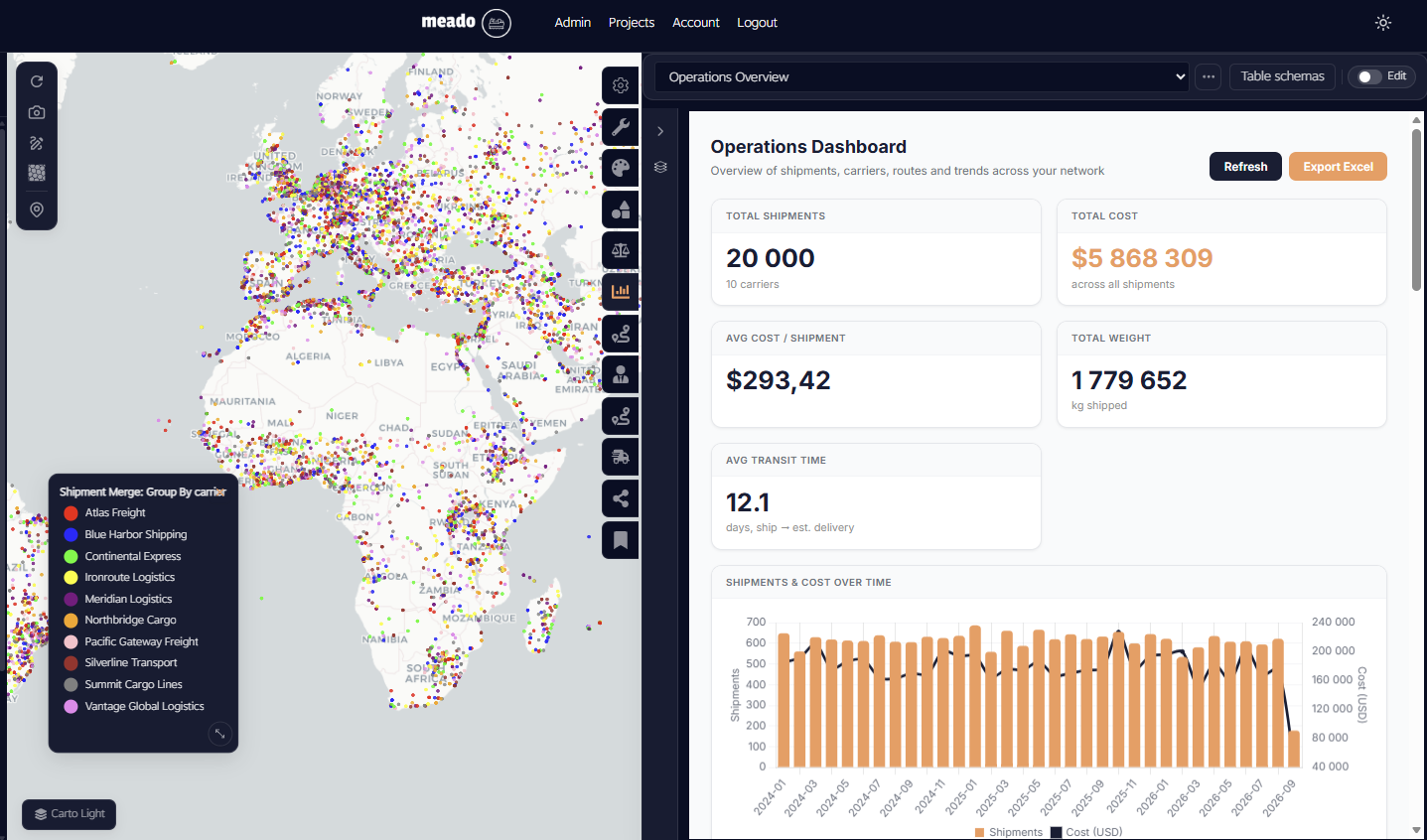Click the Refresh button
The image size is (1427, 840).
point(1245,167)
